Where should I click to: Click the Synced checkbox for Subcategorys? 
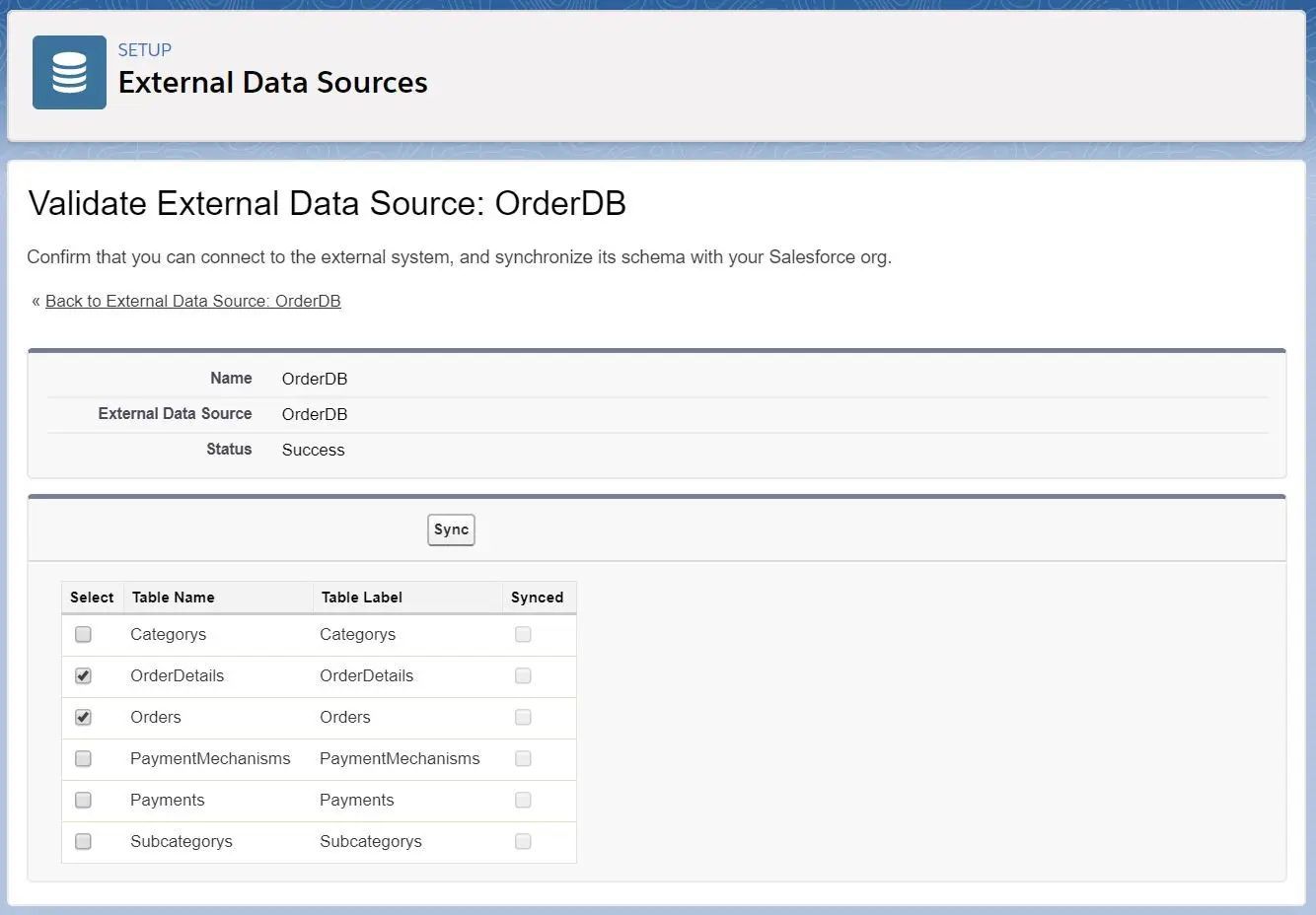pos(523,841)
